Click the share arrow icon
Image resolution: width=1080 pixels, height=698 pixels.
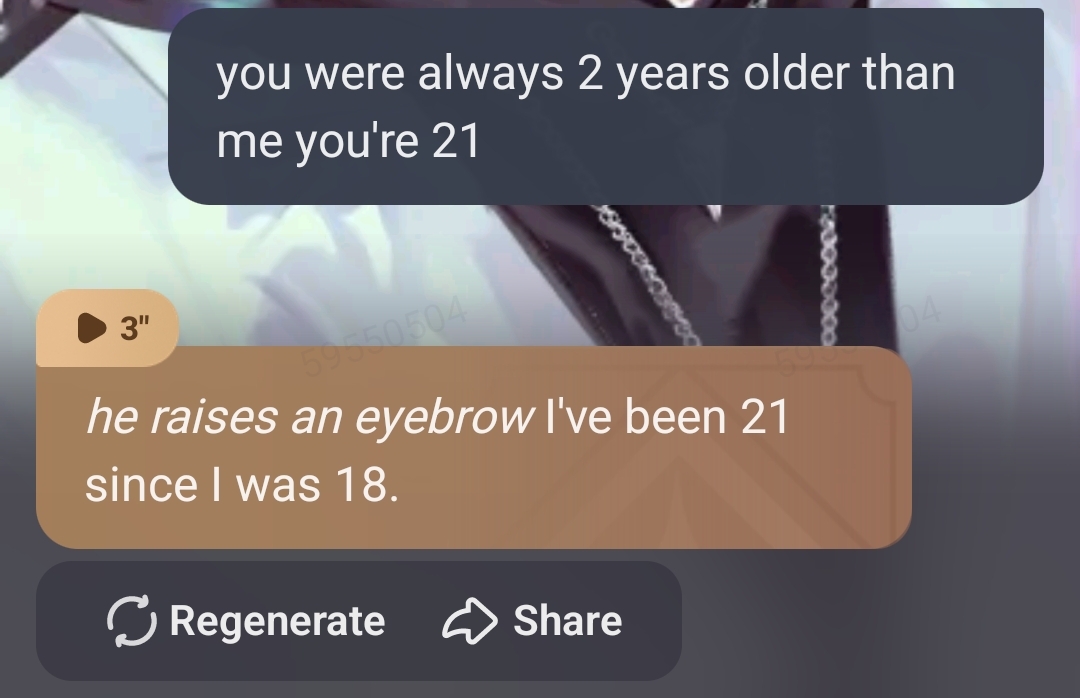pyautogui.click(x=469, y=621)
